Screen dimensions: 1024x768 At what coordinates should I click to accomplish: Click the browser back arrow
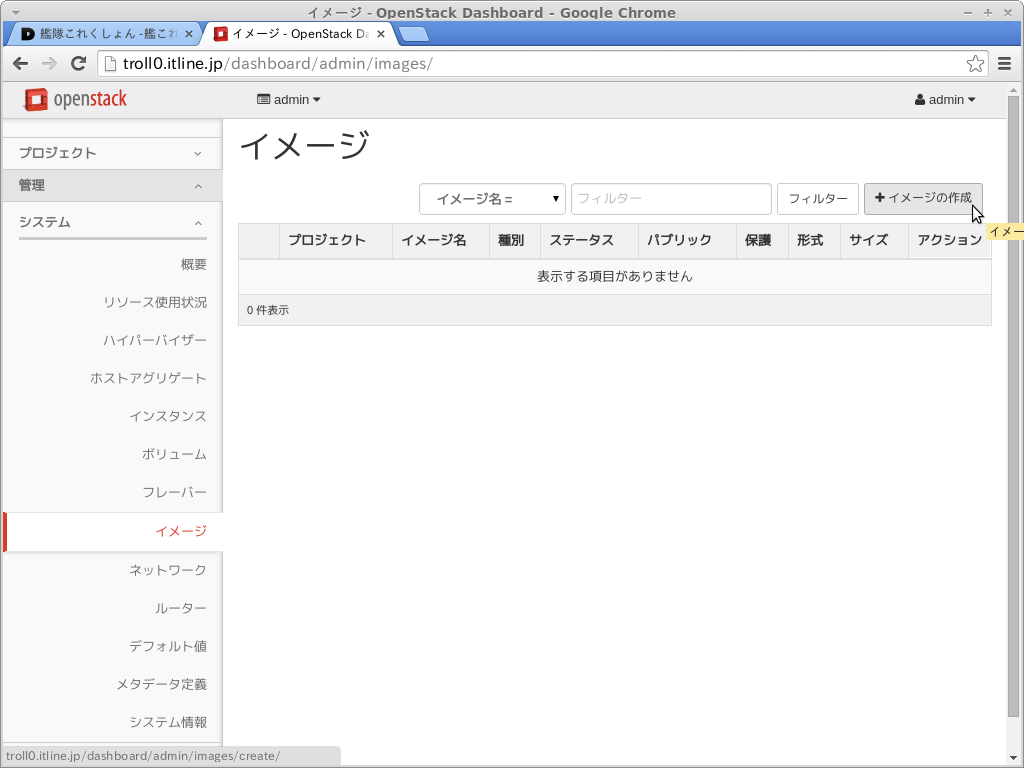[20, 64]
